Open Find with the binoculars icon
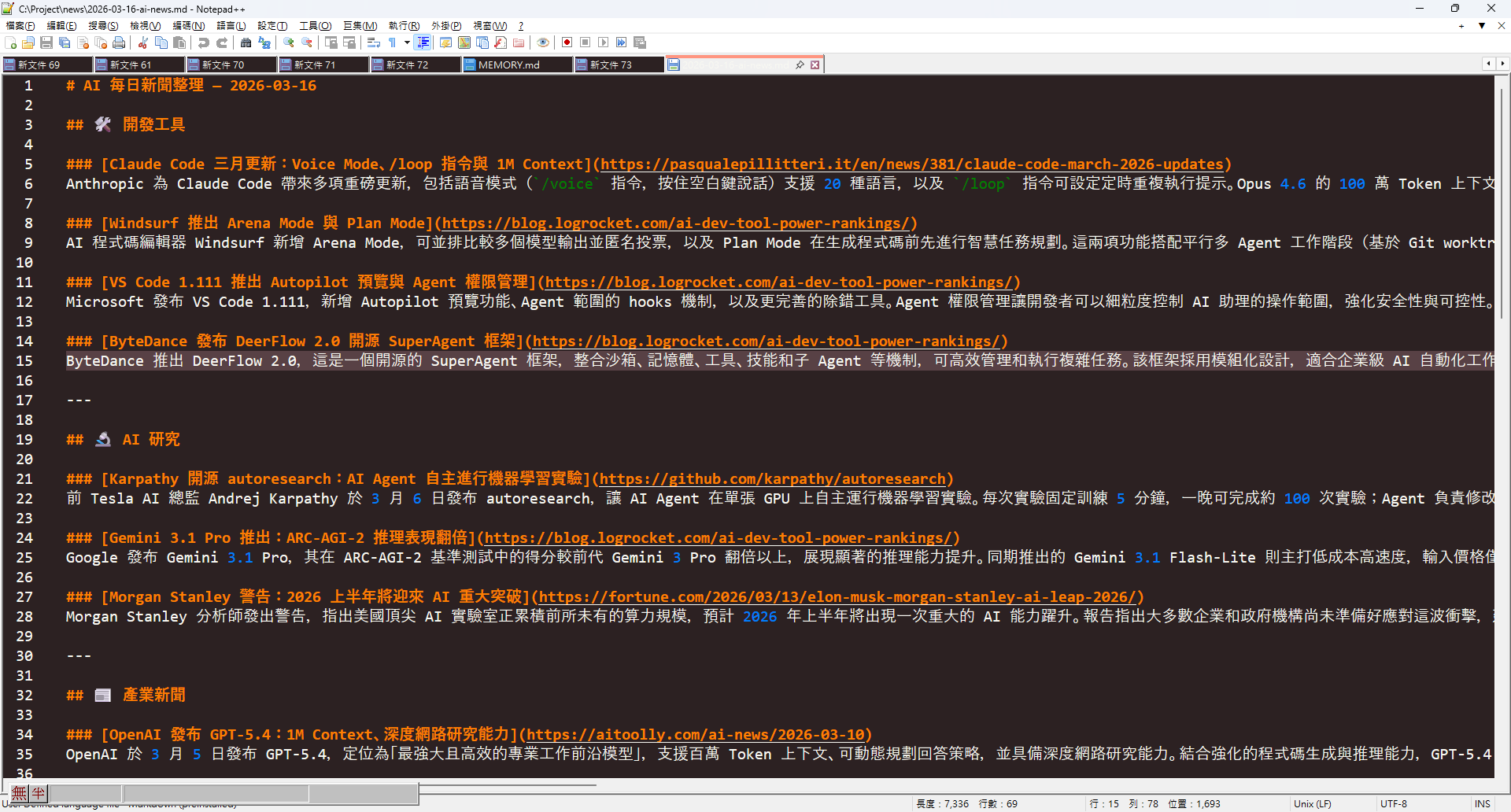The width and height of the screenshot is (1511, 812). tap(246, 43)
